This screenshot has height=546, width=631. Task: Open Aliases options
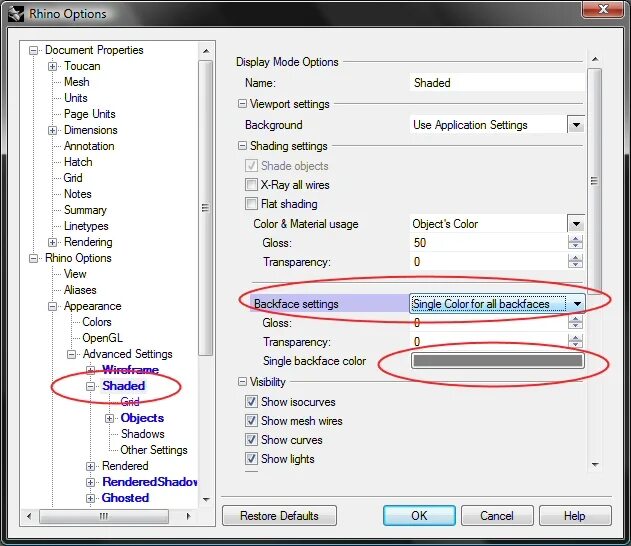[x=80, y=290]
